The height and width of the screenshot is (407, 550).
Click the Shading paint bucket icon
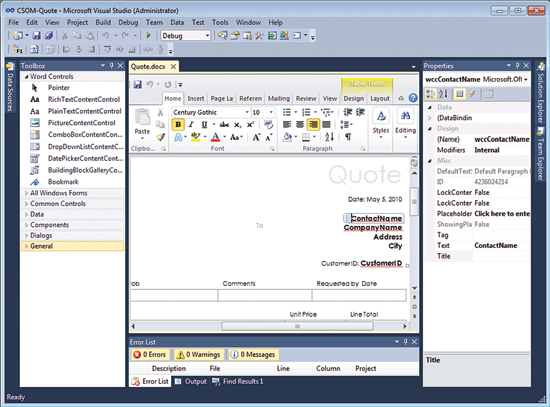[288, 137]
